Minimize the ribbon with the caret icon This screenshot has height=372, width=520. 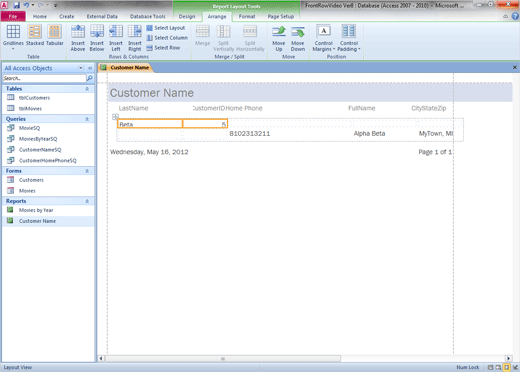(505, 16)
